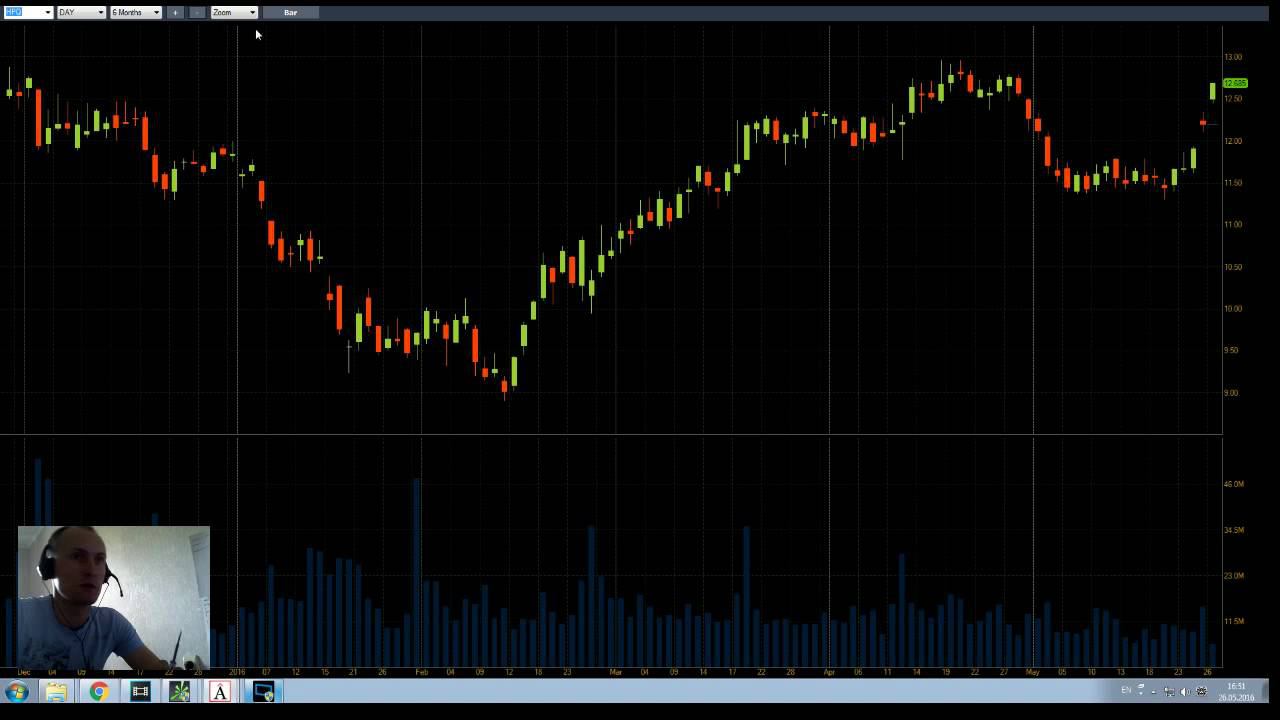This screenshot has height=720, width=1280.
Task: Open the green starburst app in taskbar
Action: [x=179, y=692]
